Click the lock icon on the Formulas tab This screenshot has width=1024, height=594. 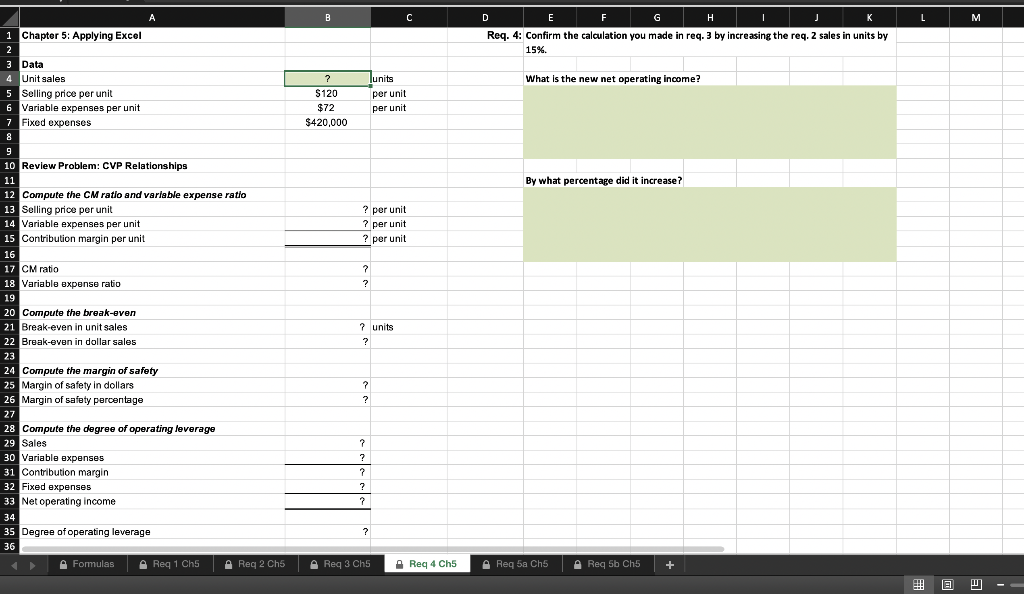pyautogui.click(x=62, y=563)
